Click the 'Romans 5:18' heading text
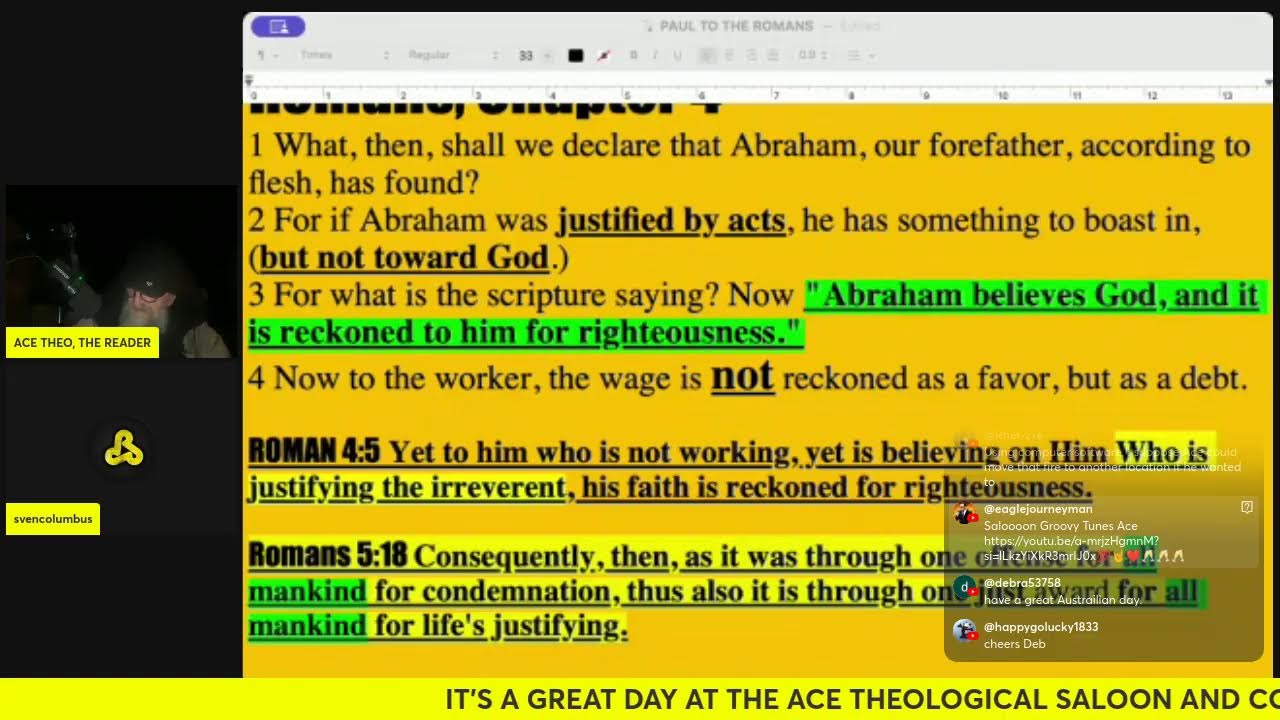 click(x=328, y=554)
